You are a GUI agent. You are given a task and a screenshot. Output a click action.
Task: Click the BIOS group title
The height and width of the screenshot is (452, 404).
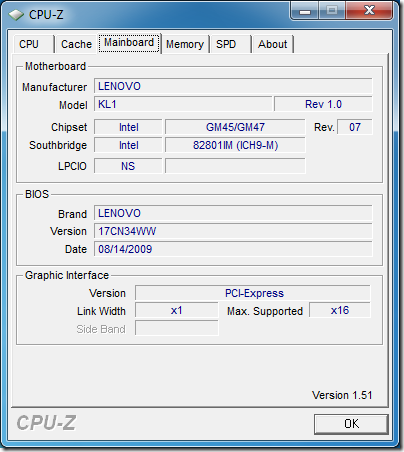pos(37,194)
